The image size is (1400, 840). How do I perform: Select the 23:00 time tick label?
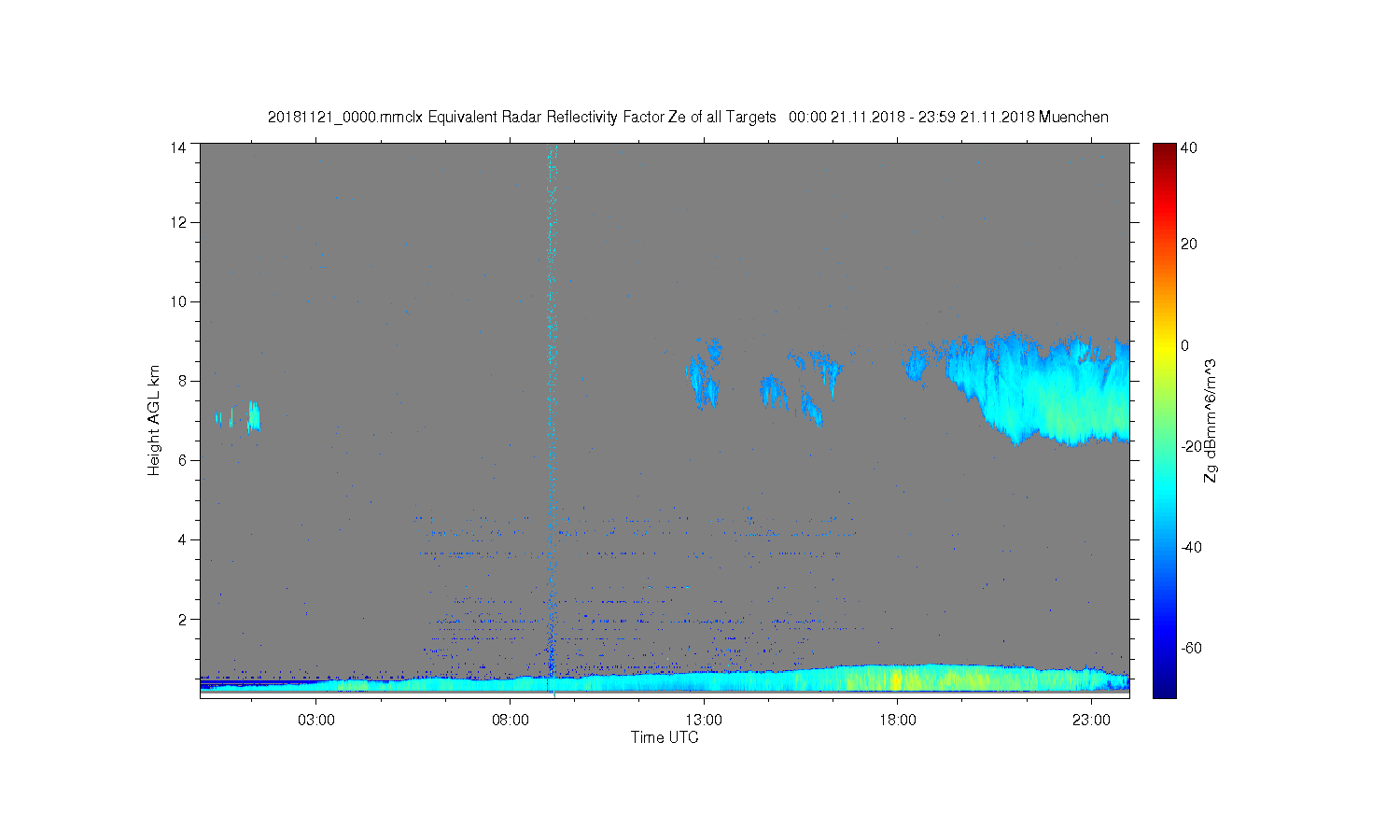coord(1091,721)
